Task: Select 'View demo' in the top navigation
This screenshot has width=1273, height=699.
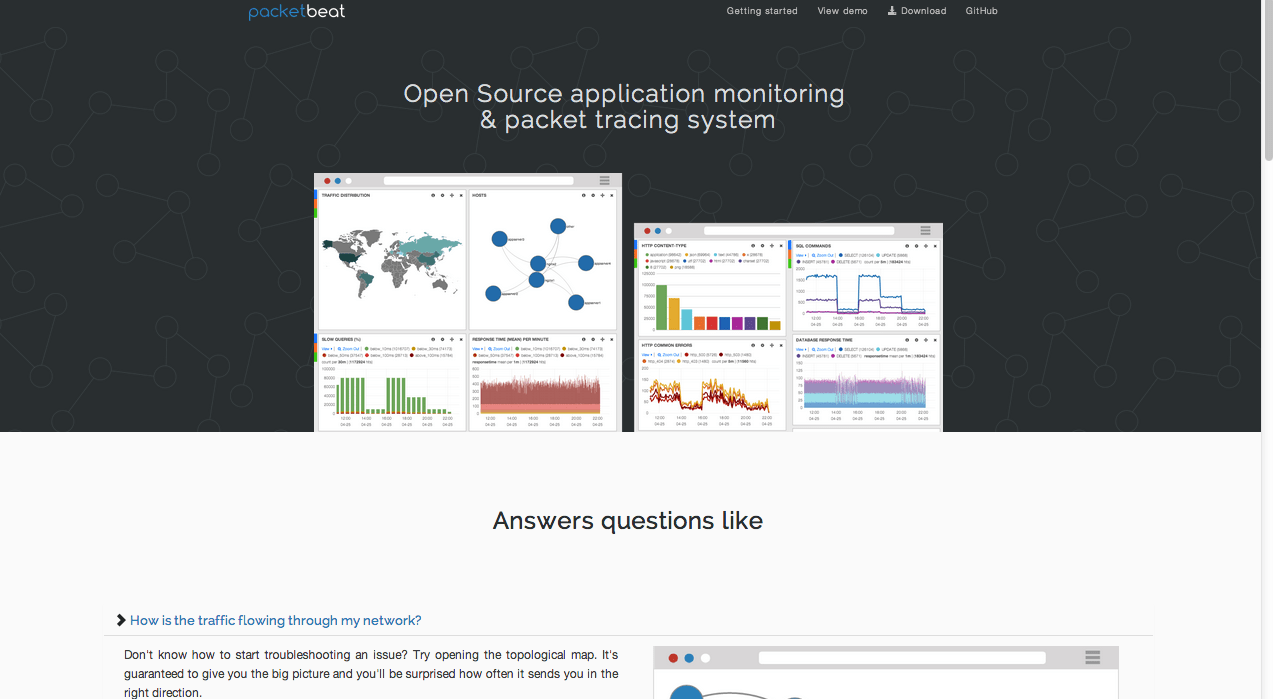Action: (x=842, y=11)
